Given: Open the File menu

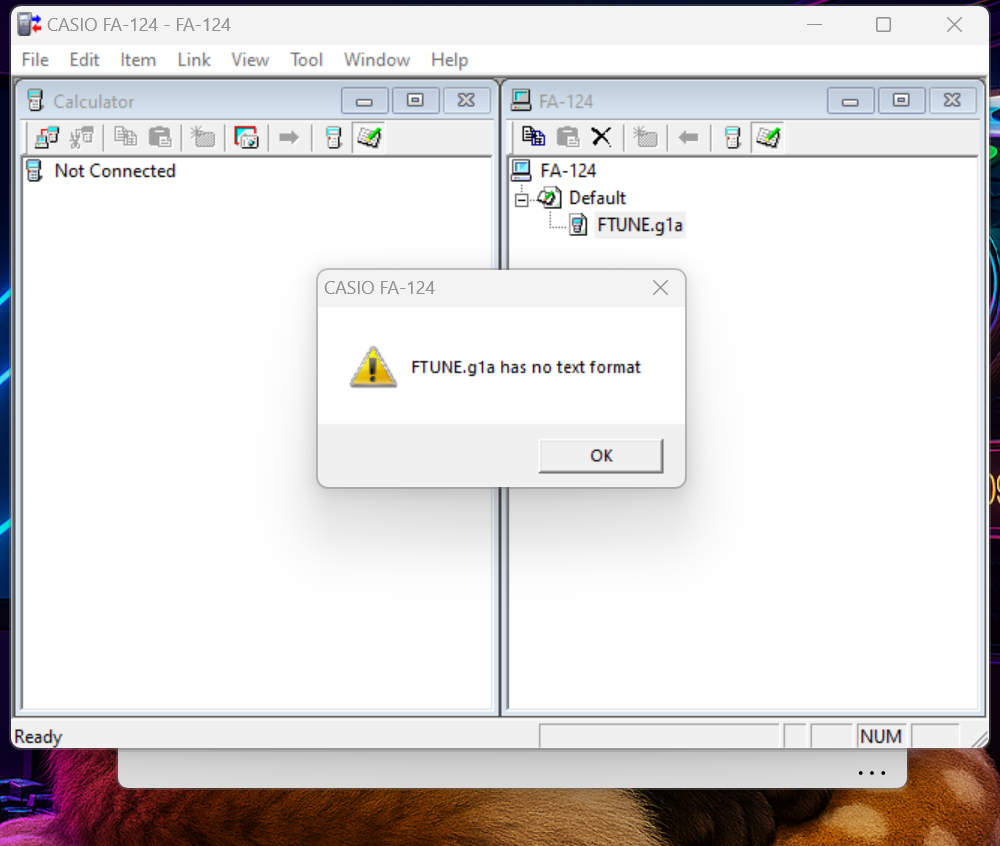Looking at the screenshot, I should [x=35, y=60].
